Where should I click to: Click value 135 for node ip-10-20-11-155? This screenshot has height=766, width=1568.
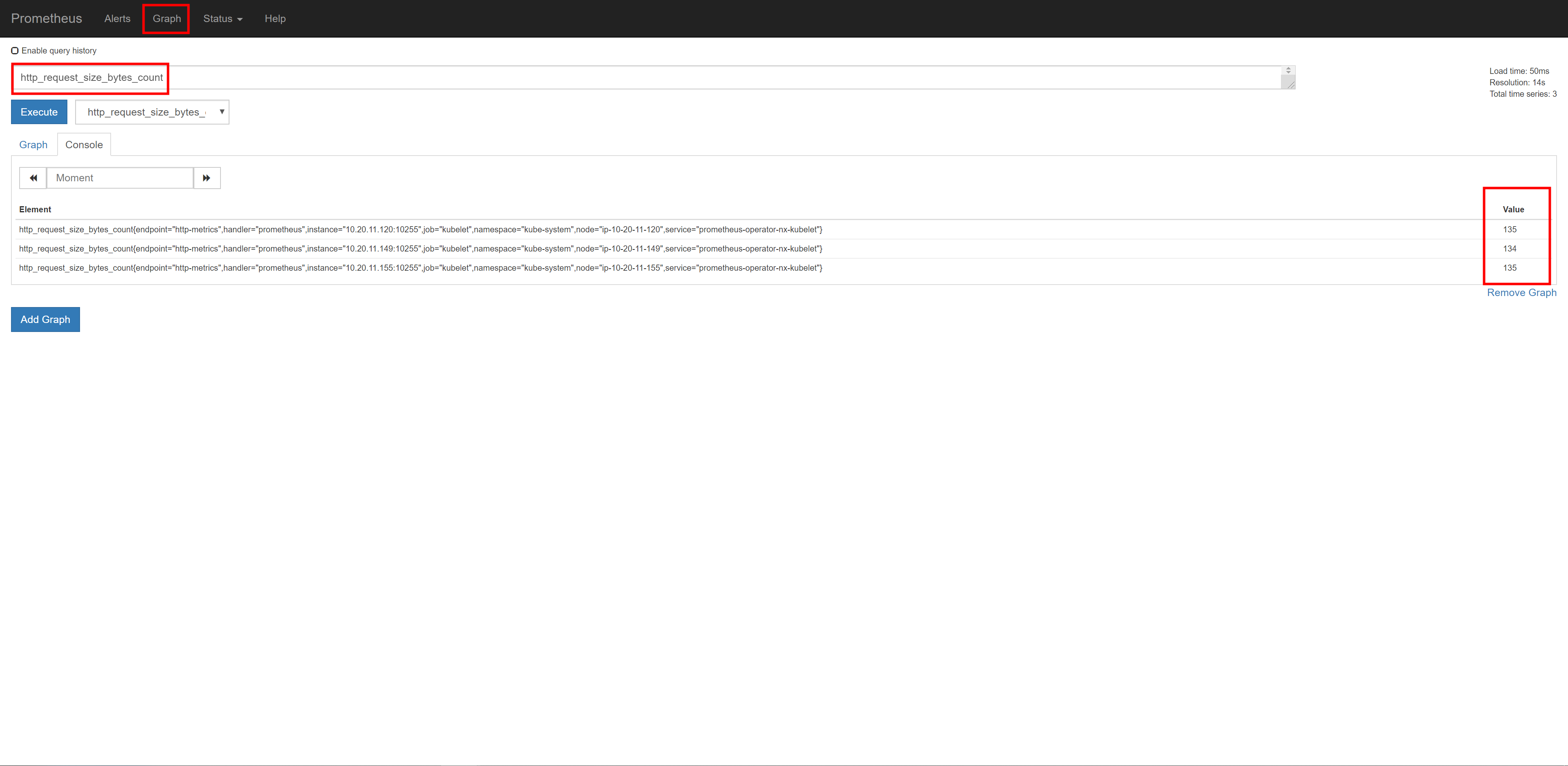tap(1510, 268)
